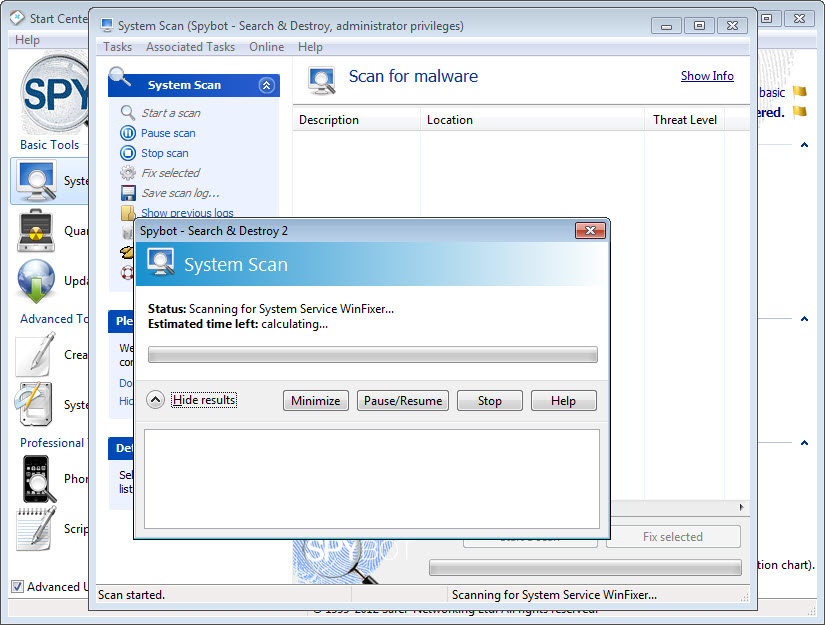The height and width of the screenshot is (625, 825).
Task: Open Update globe icon in Start Center
Action: coord(36,281)
